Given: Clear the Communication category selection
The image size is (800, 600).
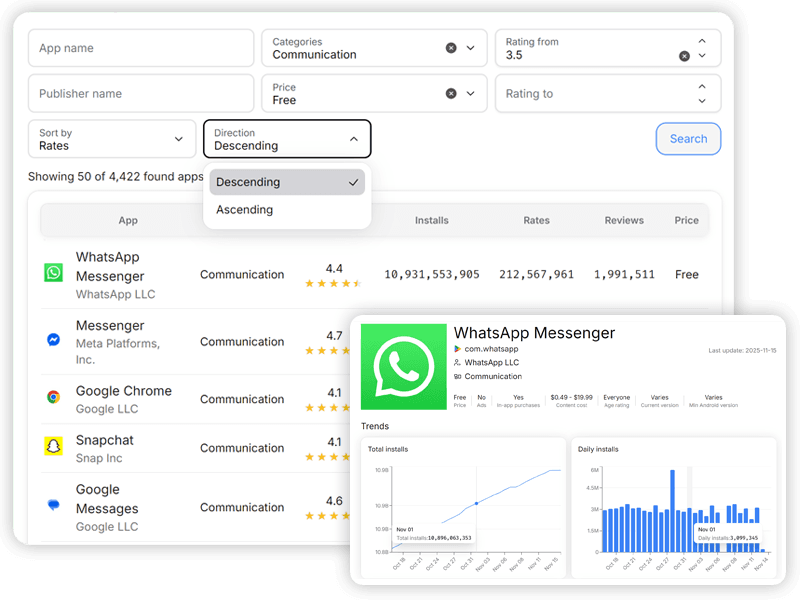Looking at the screenshot, I should (x=451, y=48).
